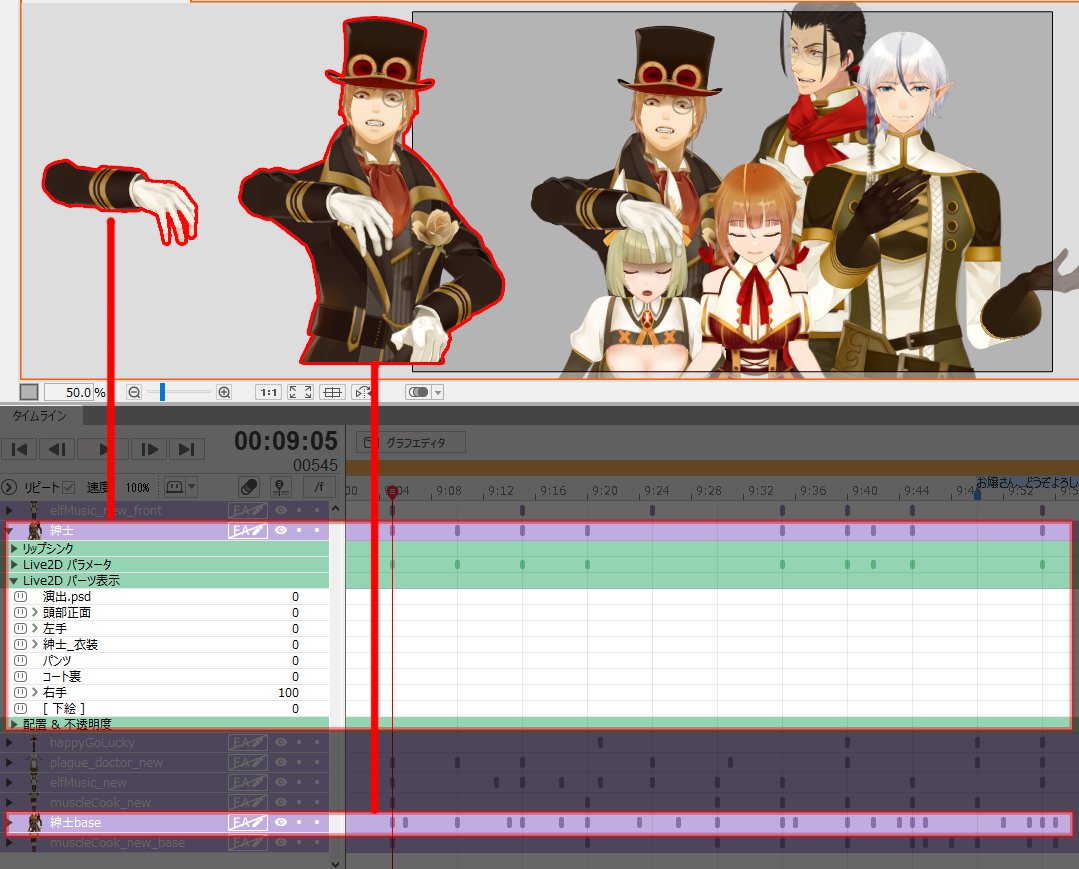Toggle eye icon on elfMusic_new_front track

coord(281,511)
